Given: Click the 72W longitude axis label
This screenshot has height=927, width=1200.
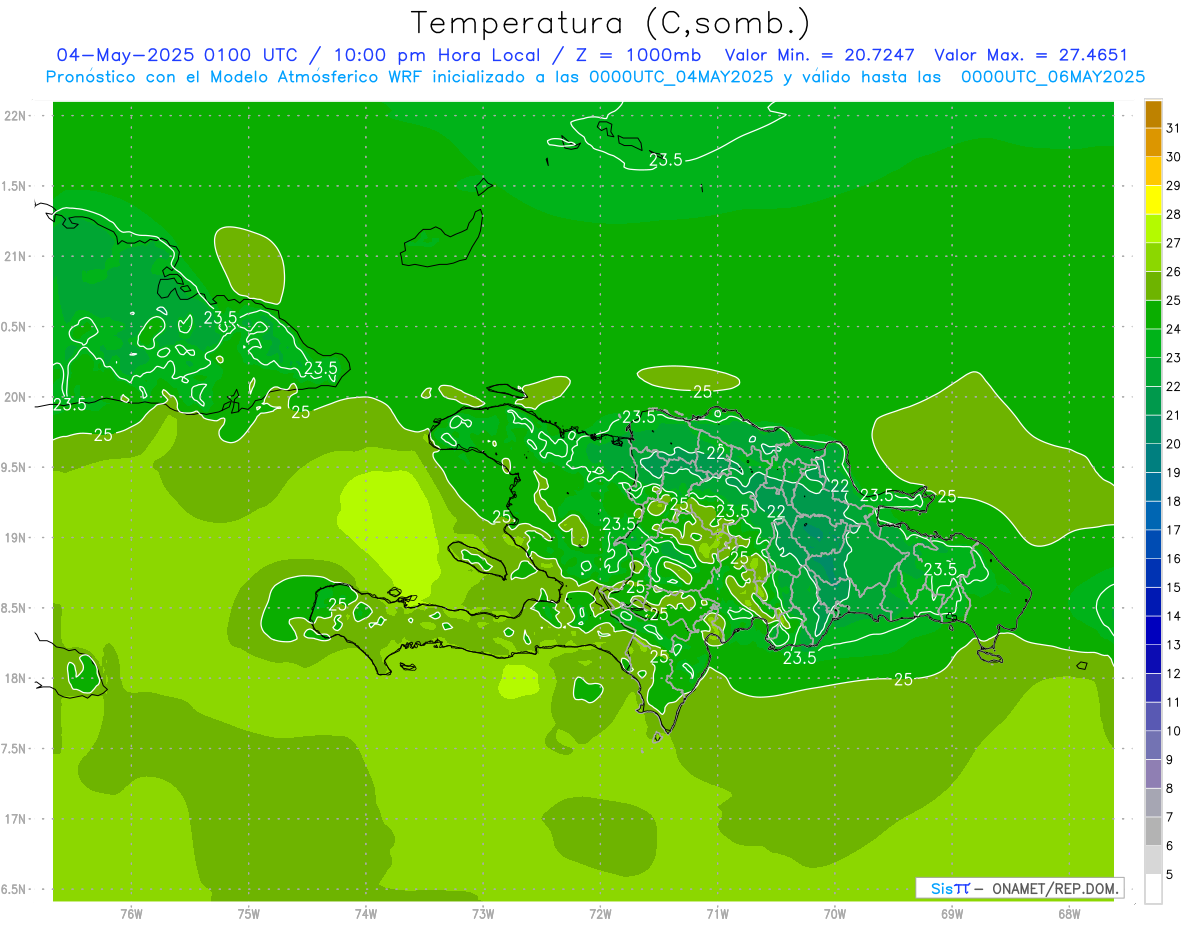Looking at the screenshot, I should click(x=600, y=914).
